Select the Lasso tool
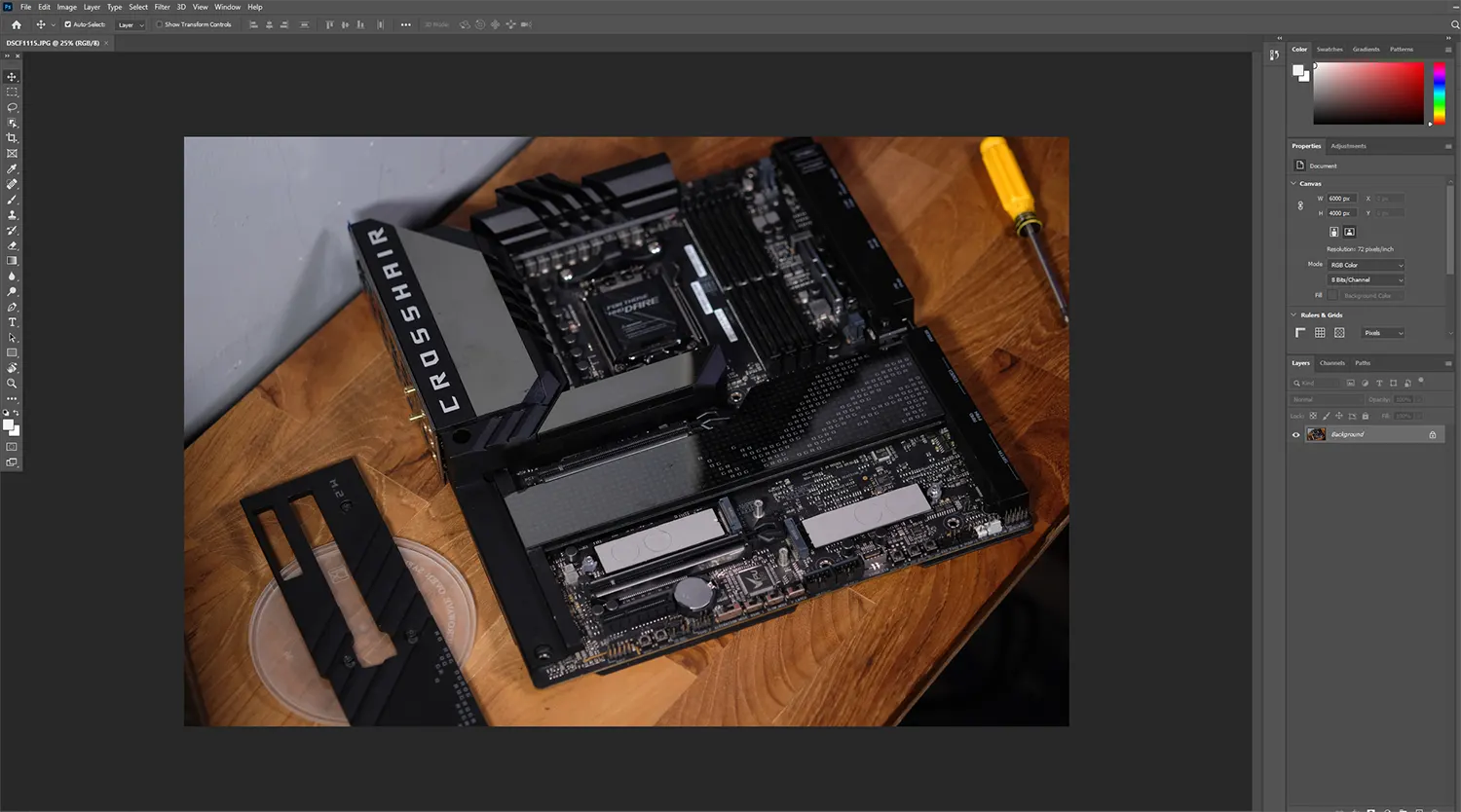This screenshot has width=1461, height=812. point(11,107)
